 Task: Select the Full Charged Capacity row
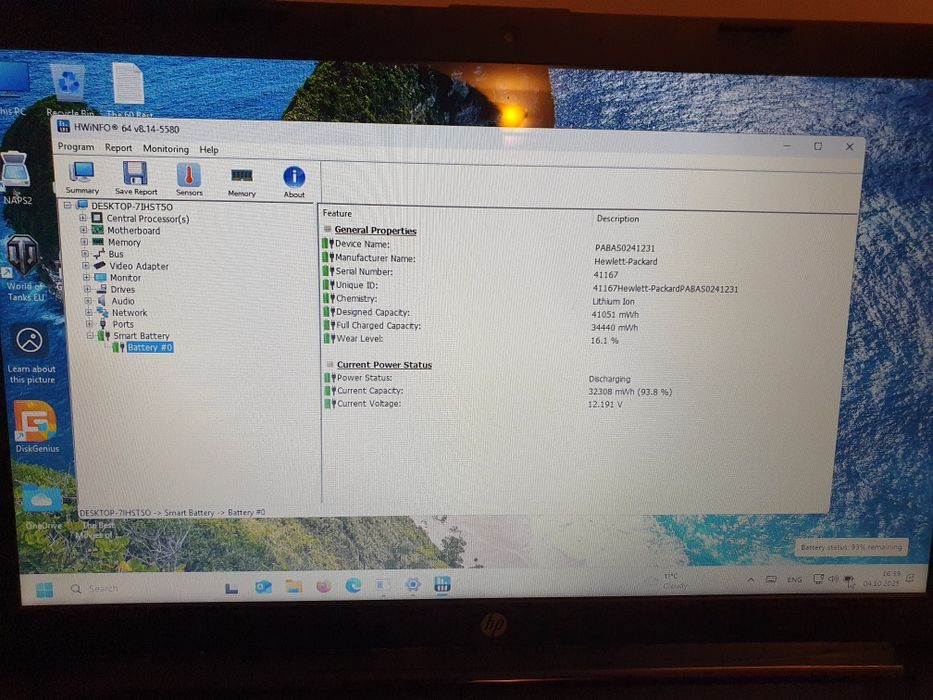(x=378, y=326)
